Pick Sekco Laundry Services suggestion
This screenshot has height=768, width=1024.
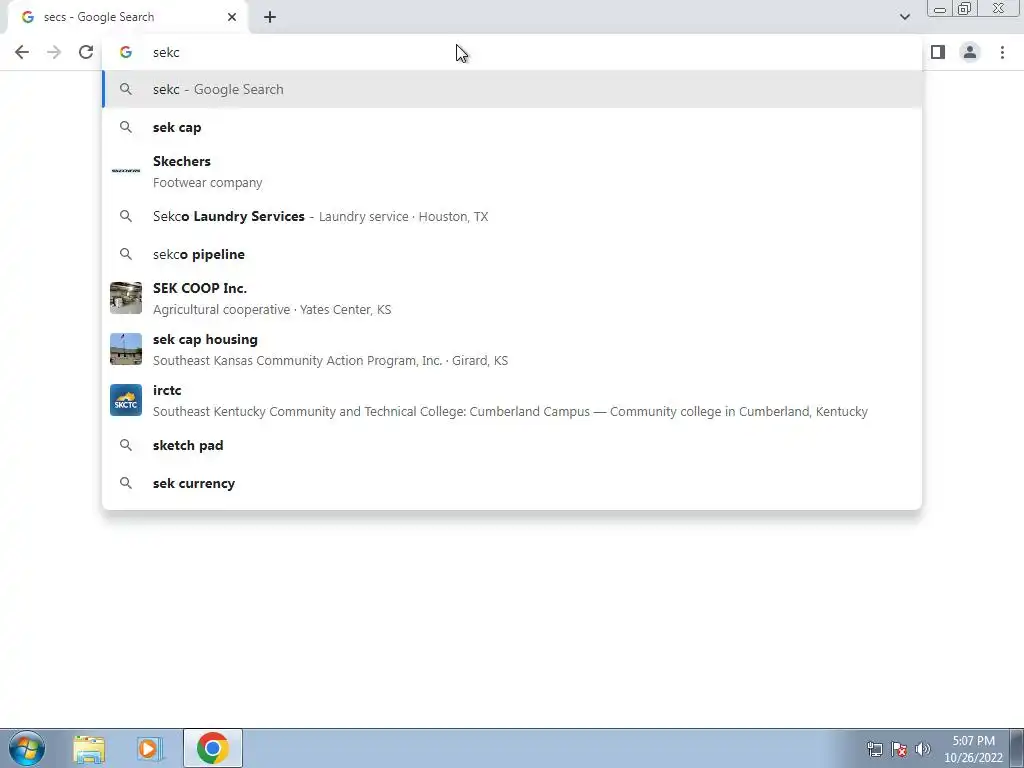(512, 216)
